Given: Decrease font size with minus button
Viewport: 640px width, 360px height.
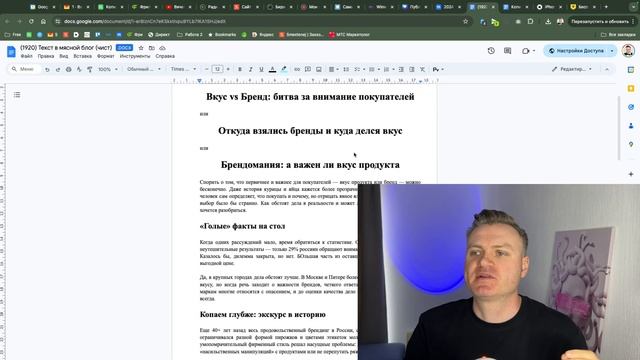Looking at the screenshot, I should 207,69.
